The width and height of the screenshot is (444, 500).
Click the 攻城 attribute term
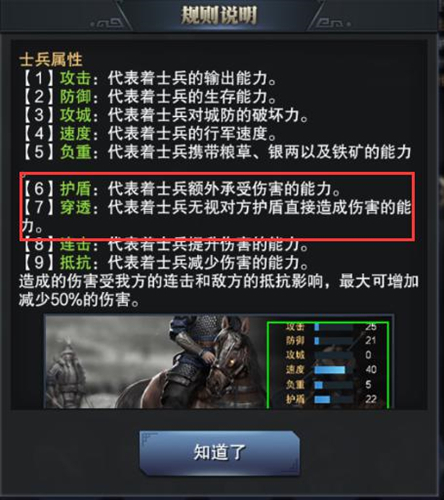[76, 115]
